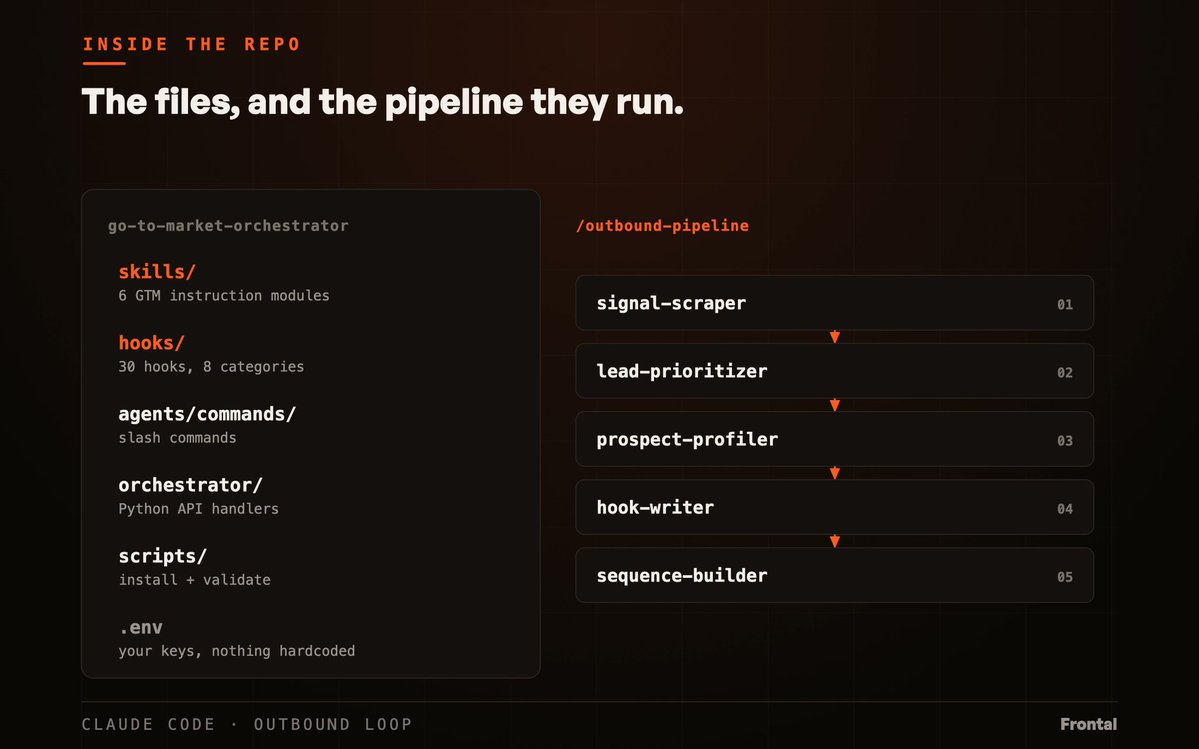The width and height of the screenshot is (1199, 749).
Task: Click the sequence-builder pipeline step
Action: click(834, 575)
